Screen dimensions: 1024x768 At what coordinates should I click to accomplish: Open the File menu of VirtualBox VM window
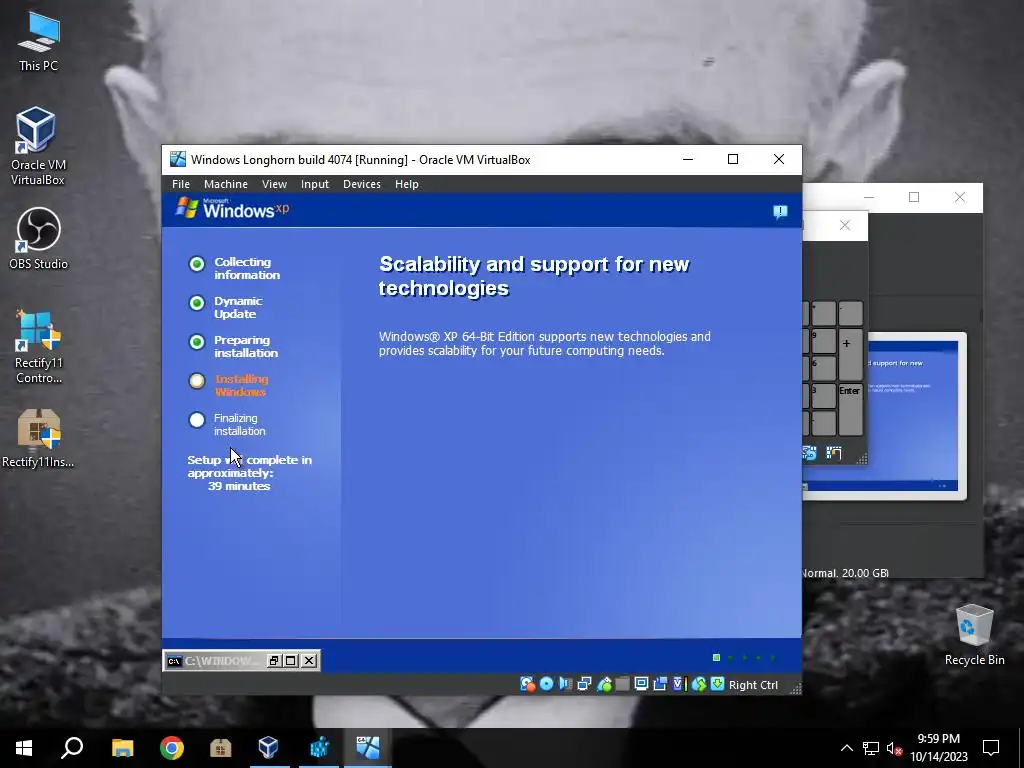[181, 184]
